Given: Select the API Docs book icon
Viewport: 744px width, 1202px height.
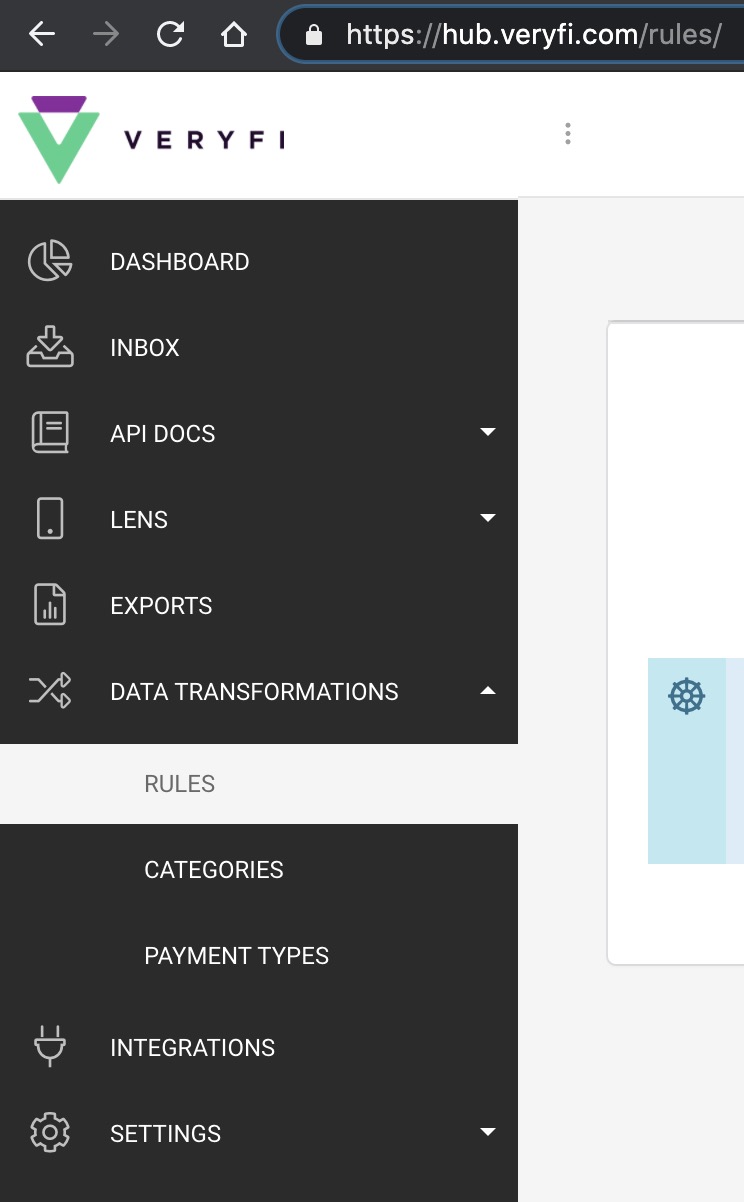Looking at the screenshot, I should point(49,432).
